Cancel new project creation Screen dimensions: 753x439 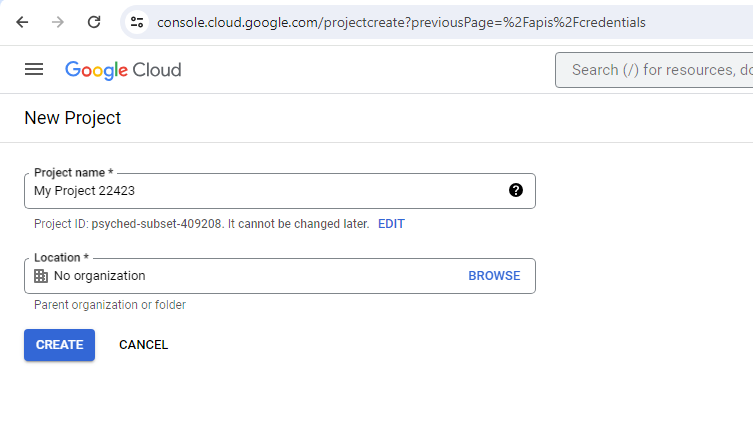(144, 345)
